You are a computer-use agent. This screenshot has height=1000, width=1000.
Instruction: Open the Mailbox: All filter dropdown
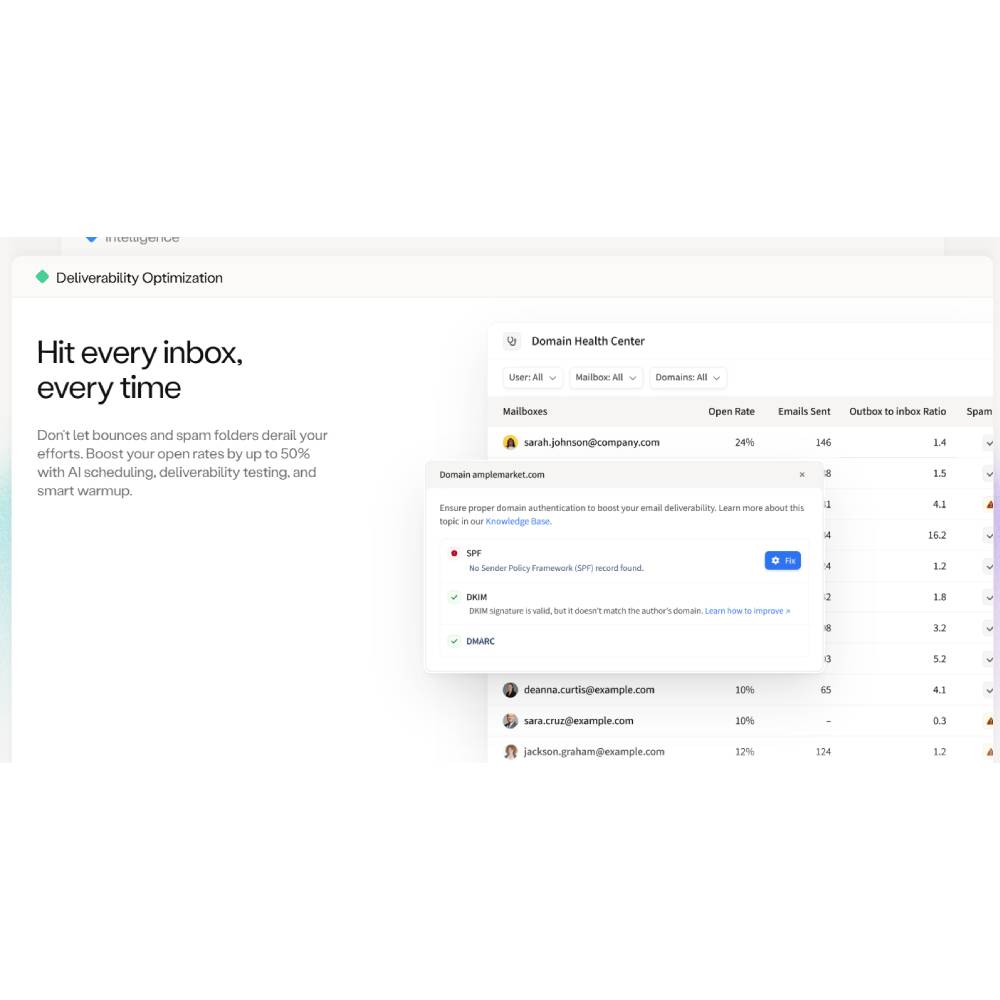[606, 377]
